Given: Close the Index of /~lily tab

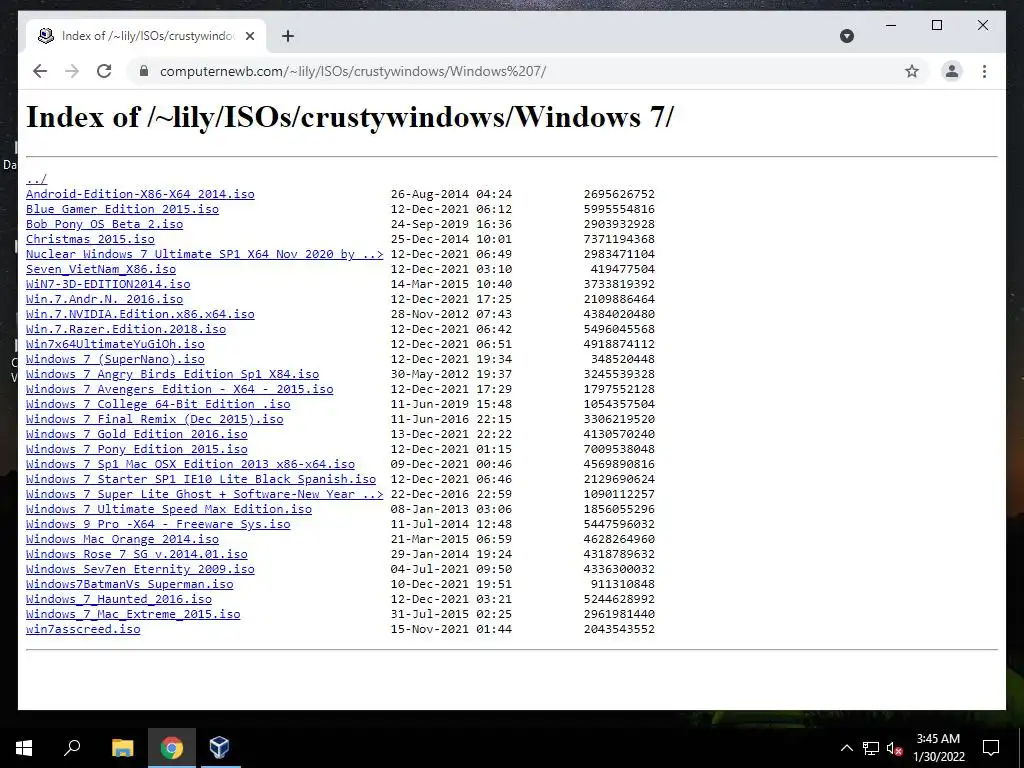Looking at the screenshot, I should tap(249, 36).
